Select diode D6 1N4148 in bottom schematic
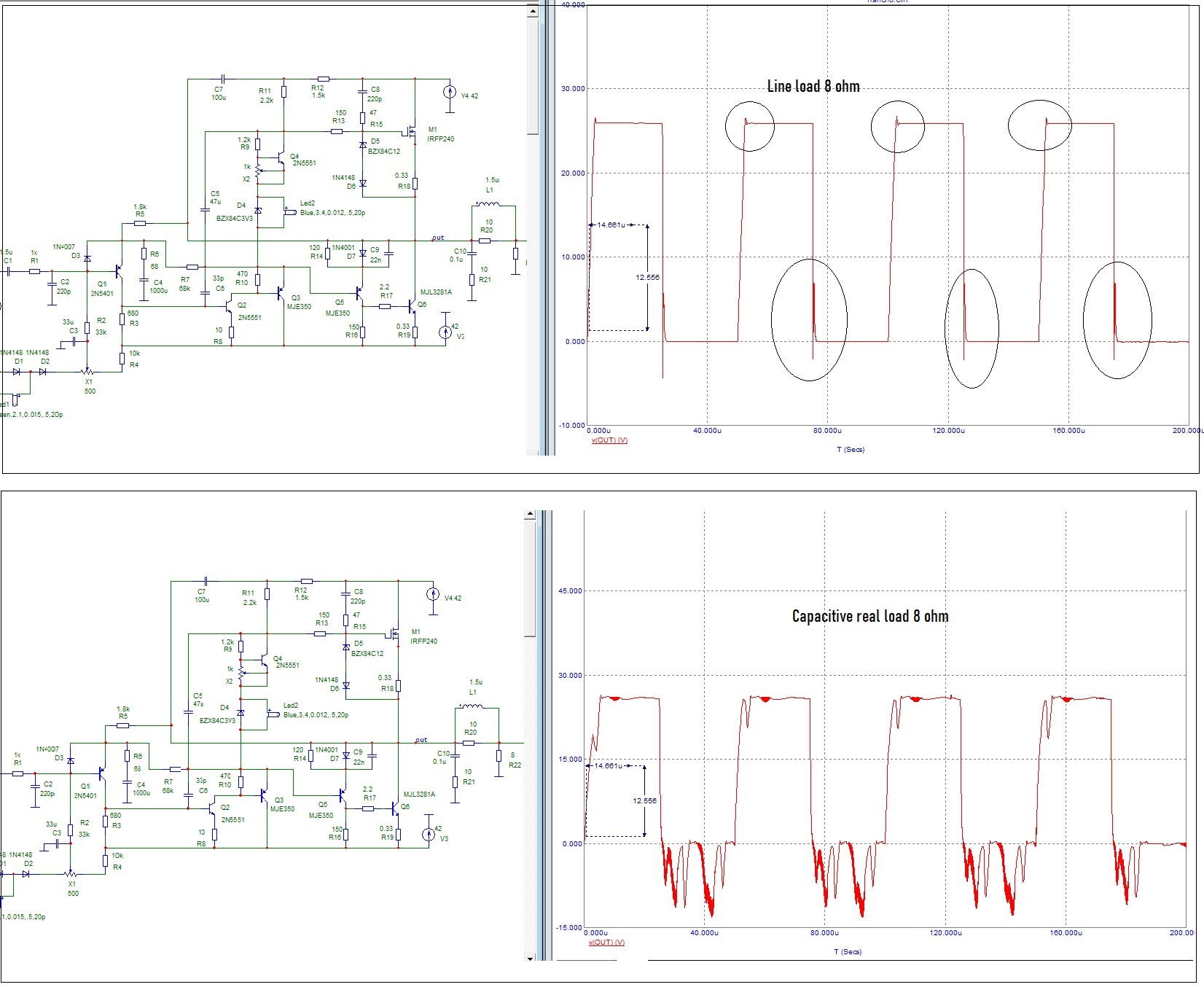Screen dimensions: 1204x987 point(346,686)
